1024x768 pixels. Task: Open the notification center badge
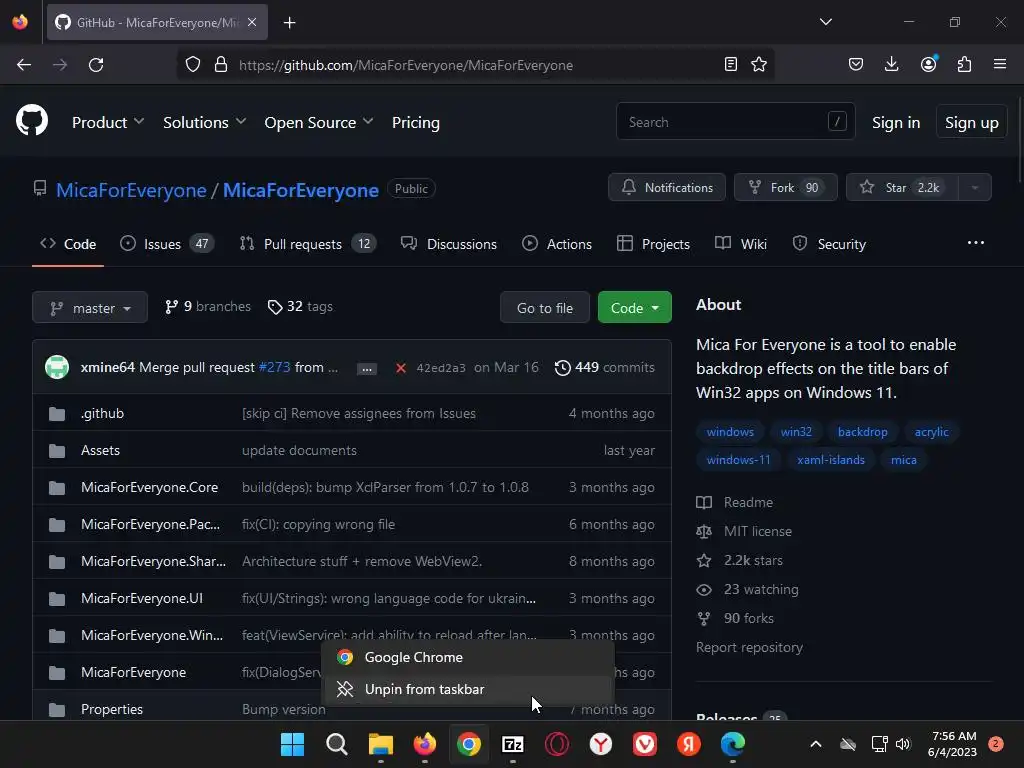pyautogui.click(x=996, y=744)
